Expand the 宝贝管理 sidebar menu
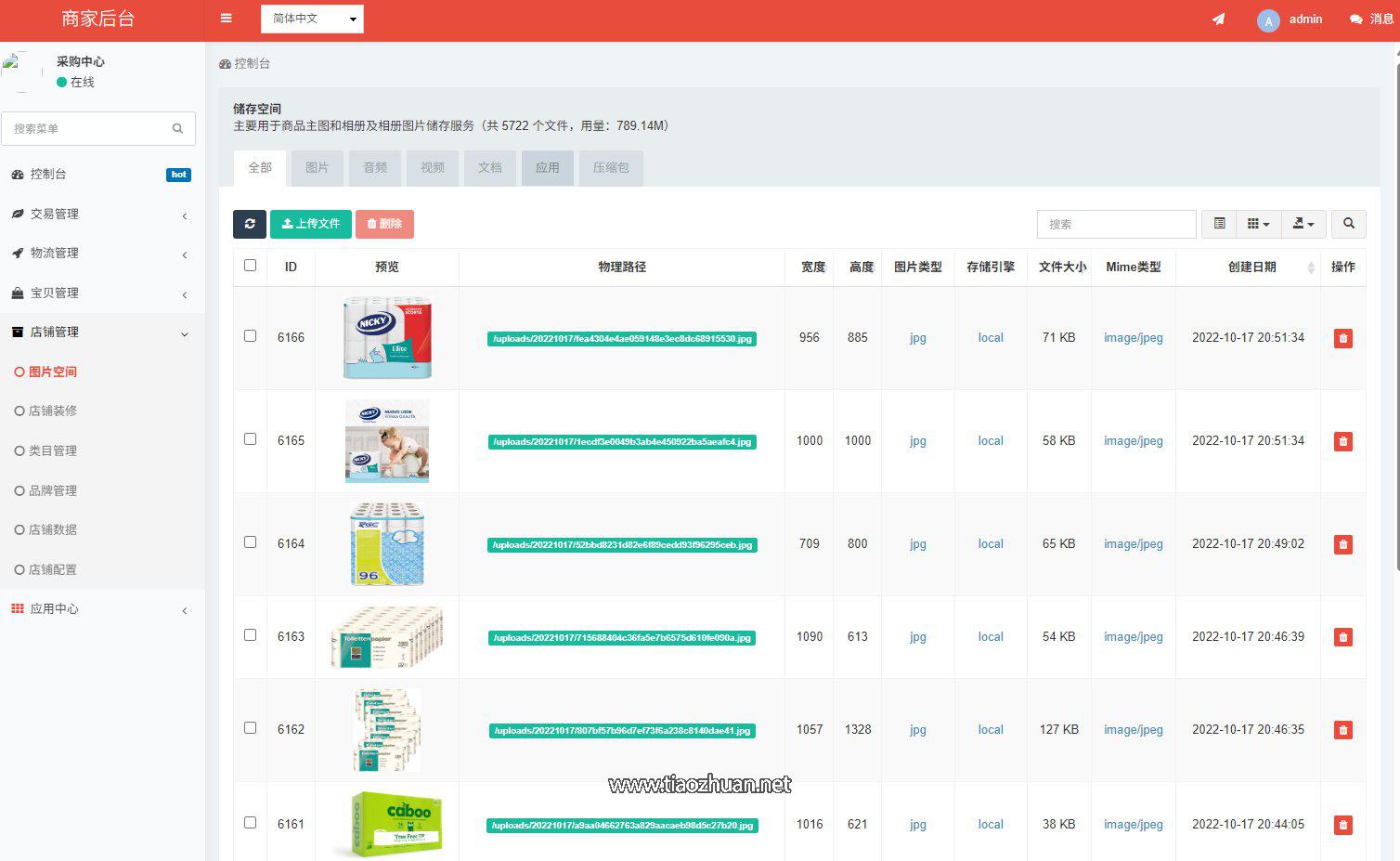The width and height of the screenshot is (1400, 861). tap(102, 293)
